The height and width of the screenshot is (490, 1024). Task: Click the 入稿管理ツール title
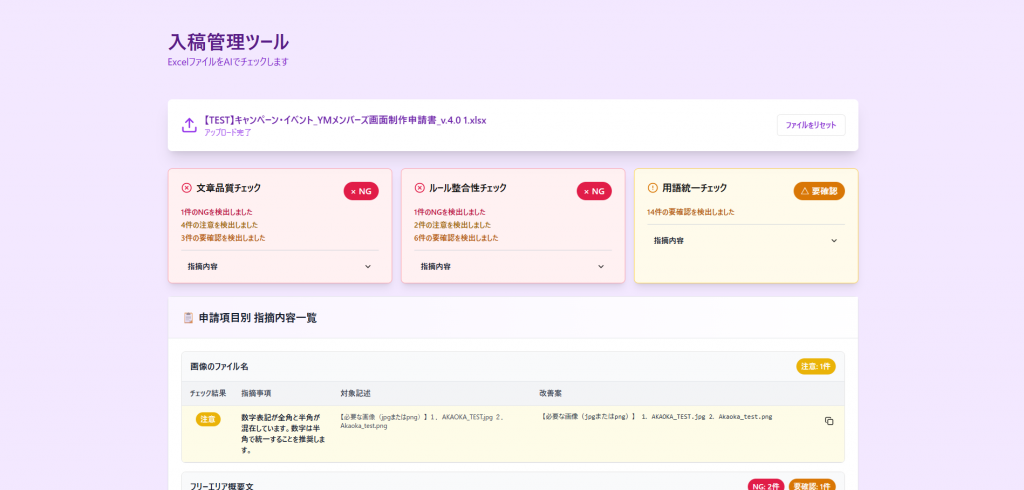click(229, 42)
